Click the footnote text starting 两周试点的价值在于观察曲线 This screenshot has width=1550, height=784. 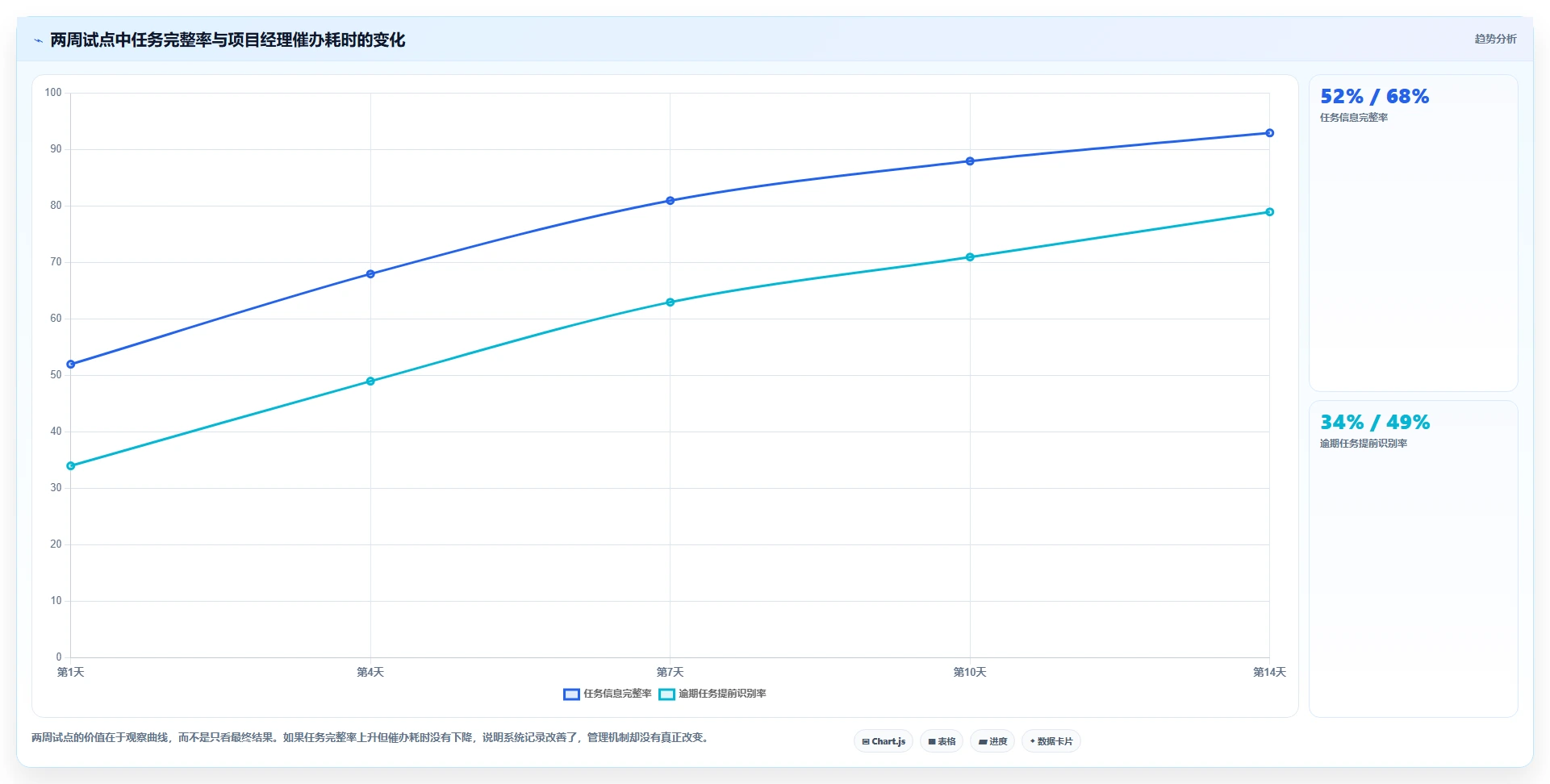[371, 738]
